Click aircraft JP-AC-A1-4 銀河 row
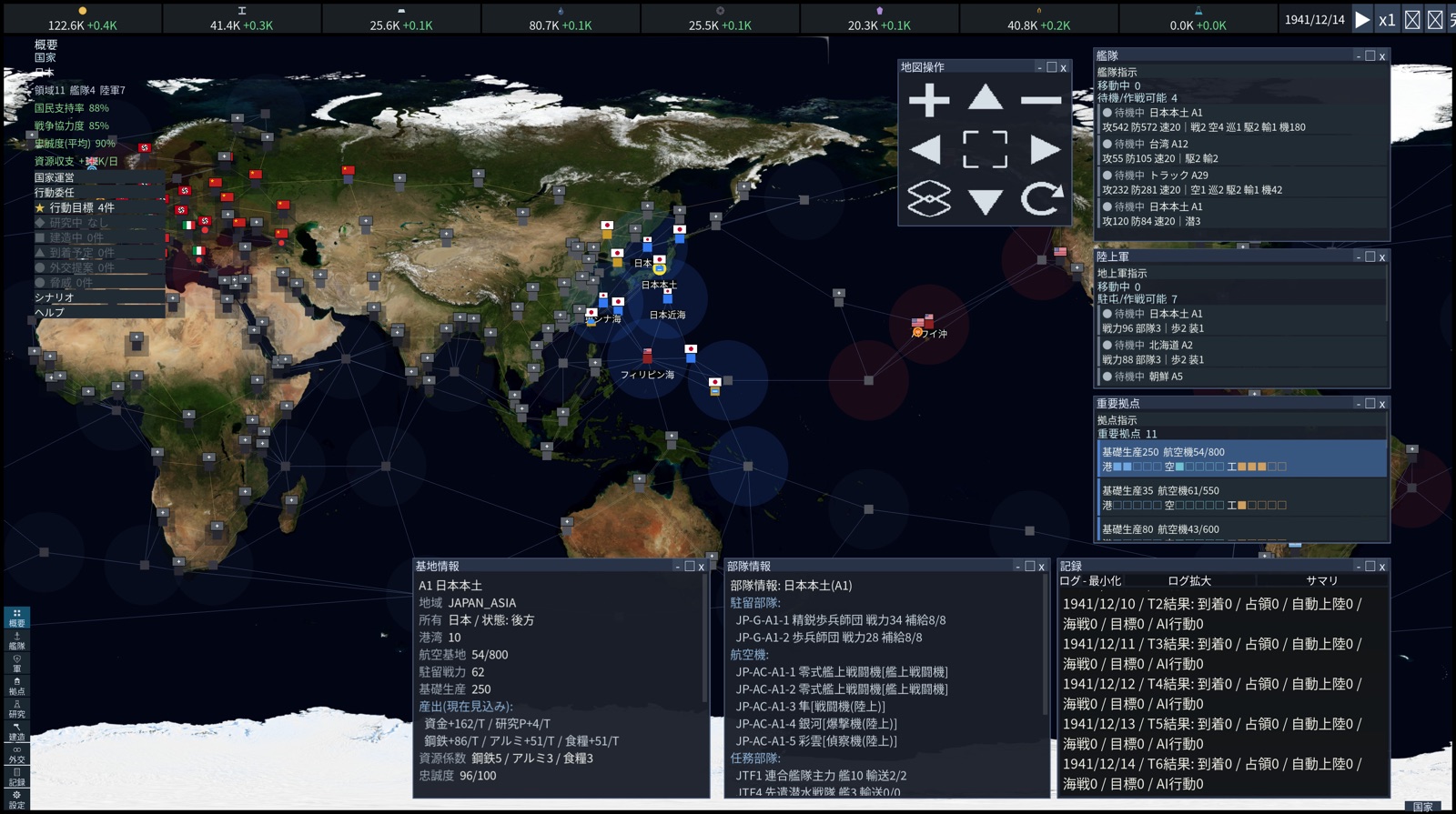 point(816,724)
